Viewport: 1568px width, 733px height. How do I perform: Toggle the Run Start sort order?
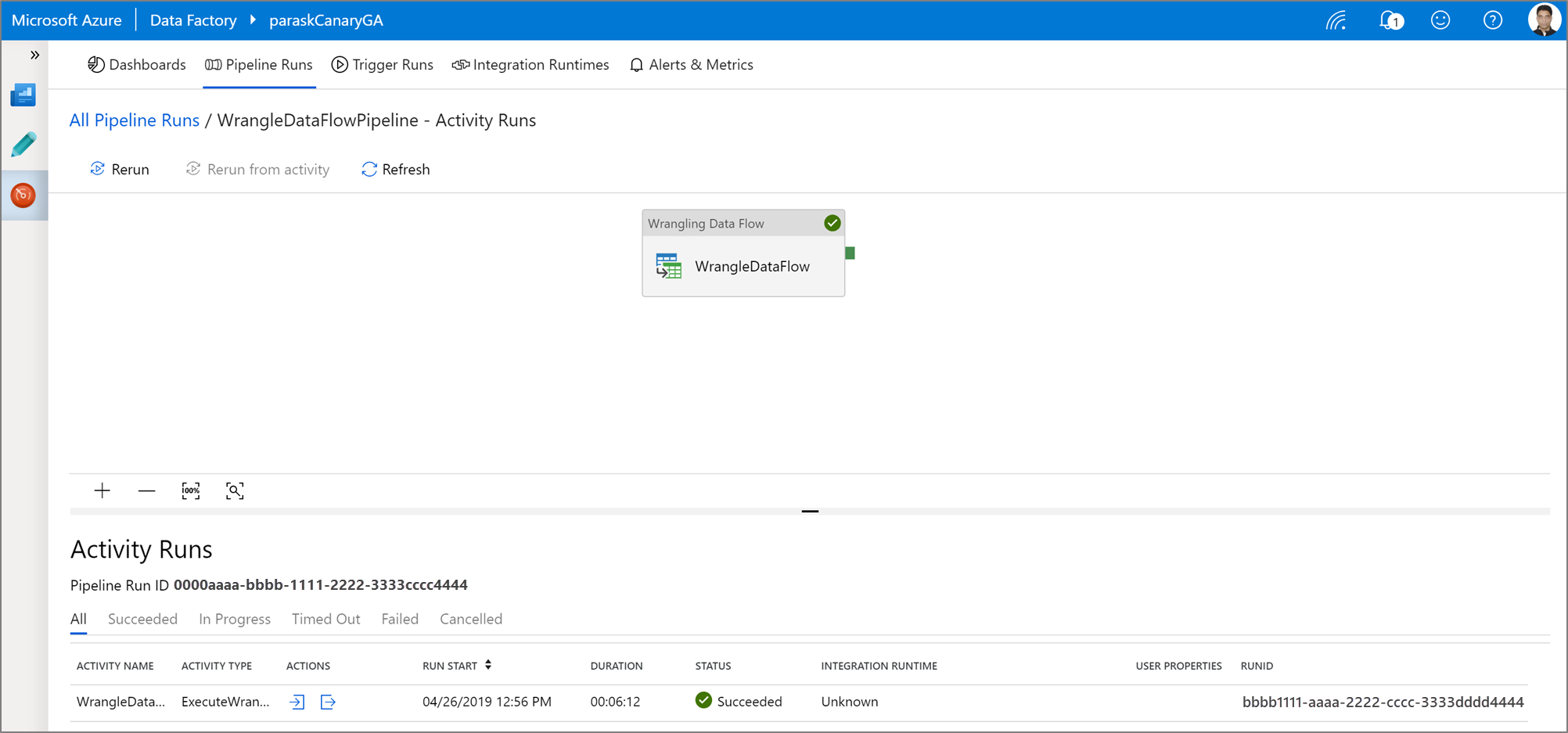(488, 664)
